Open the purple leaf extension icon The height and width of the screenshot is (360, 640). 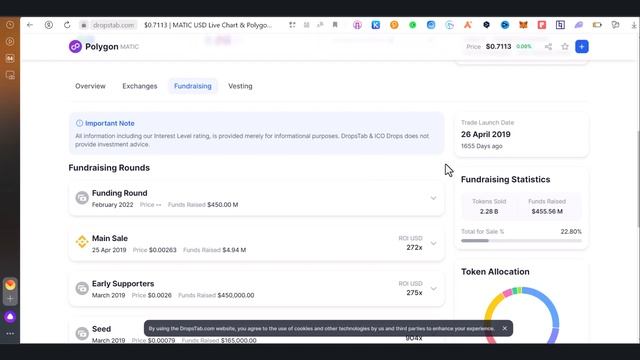578,25
